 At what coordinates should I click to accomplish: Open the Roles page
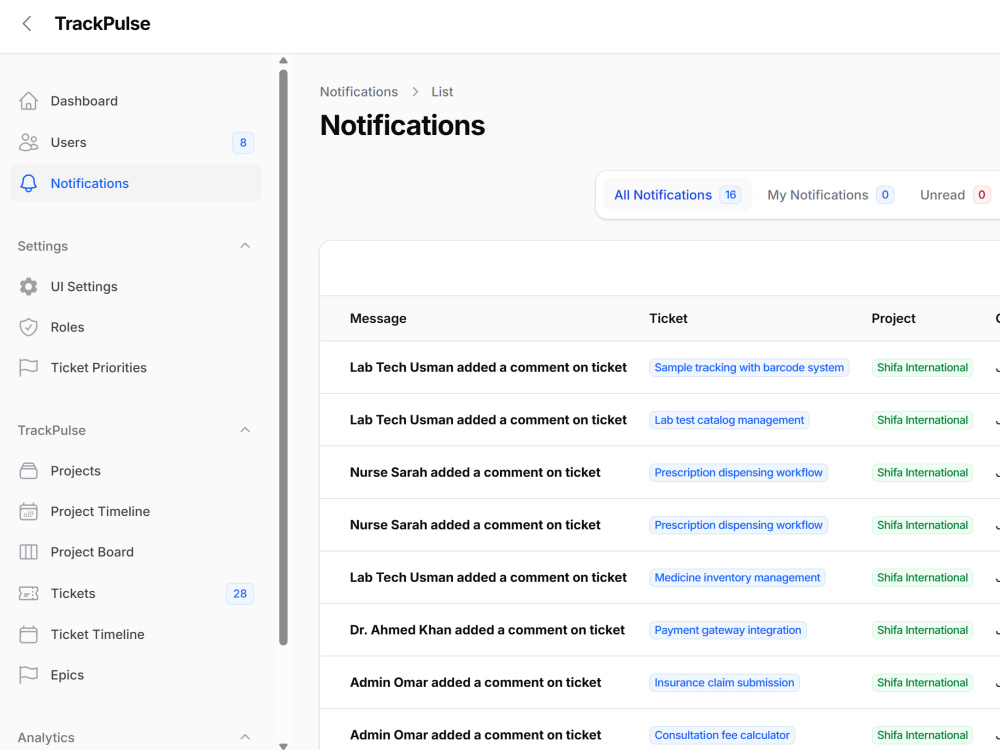pyautogui.click(x=136, y=327)
